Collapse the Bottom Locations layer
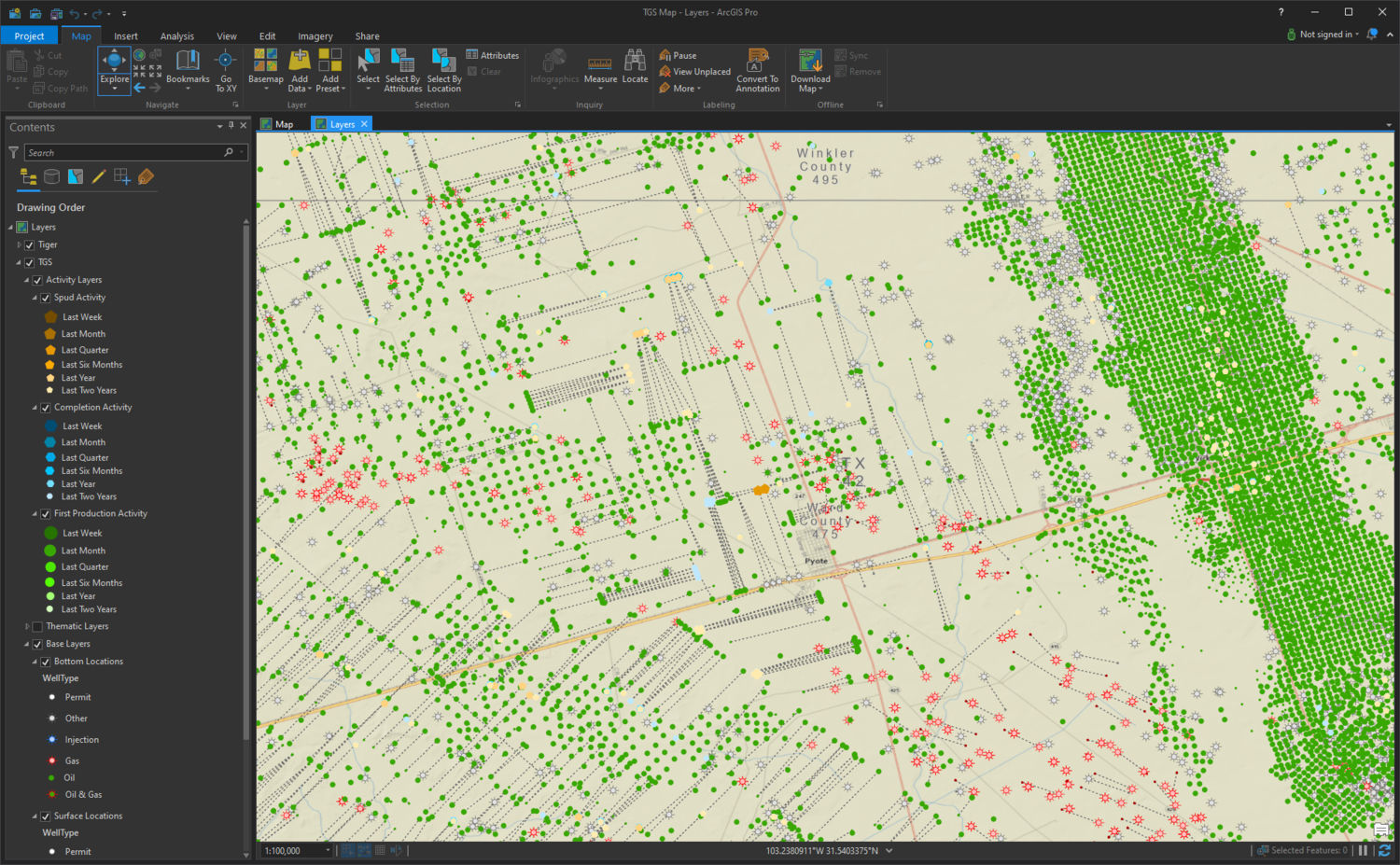 point(35,662)
